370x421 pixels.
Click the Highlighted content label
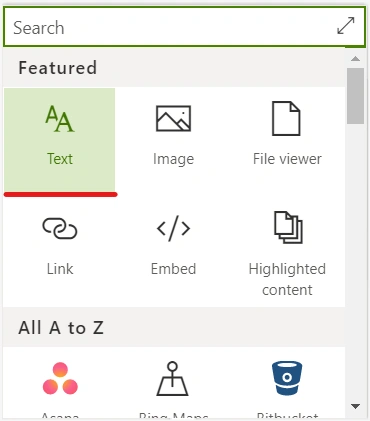(287, 279)
